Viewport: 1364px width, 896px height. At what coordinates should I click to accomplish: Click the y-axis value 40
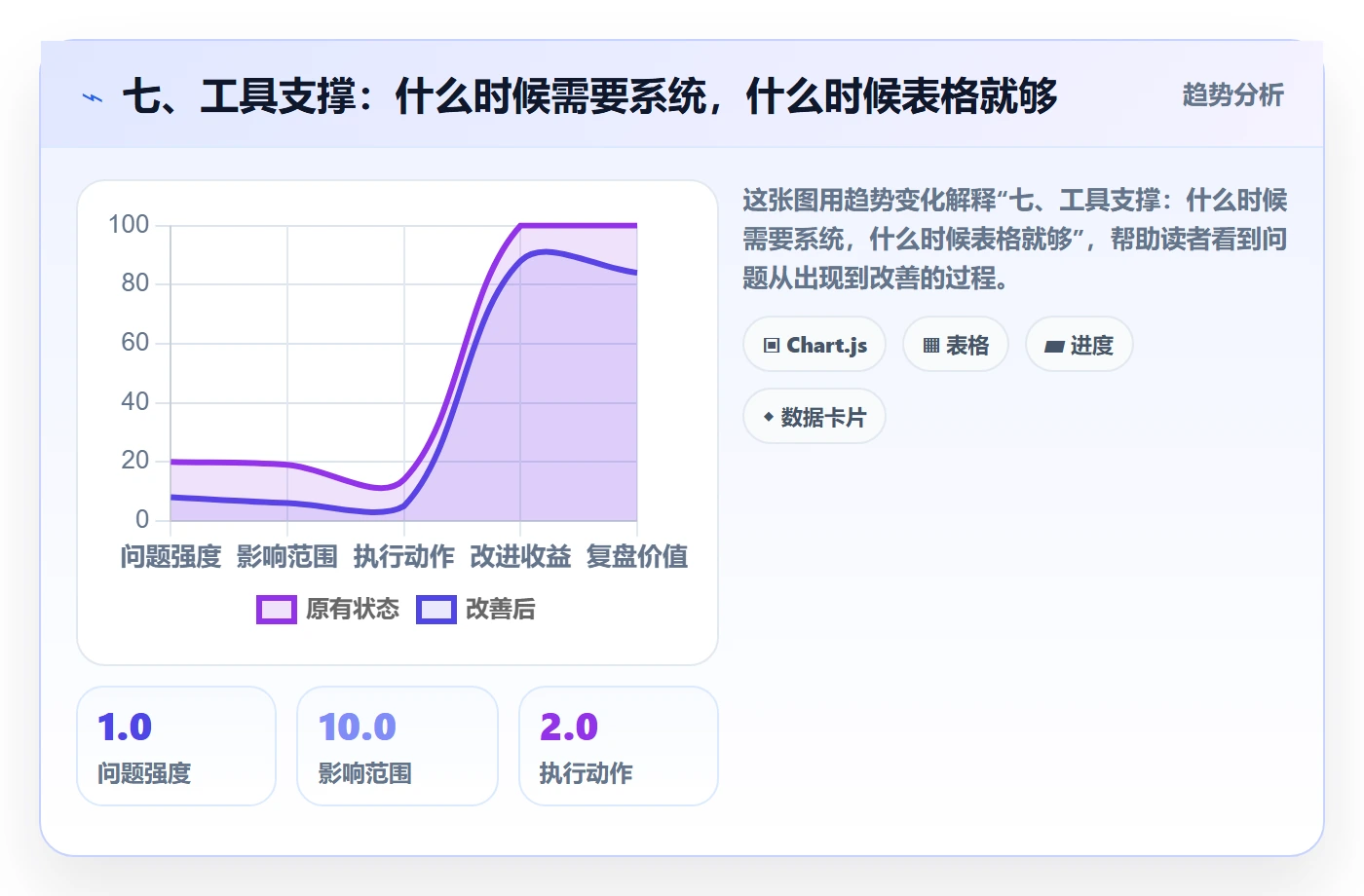coord(135,401)
